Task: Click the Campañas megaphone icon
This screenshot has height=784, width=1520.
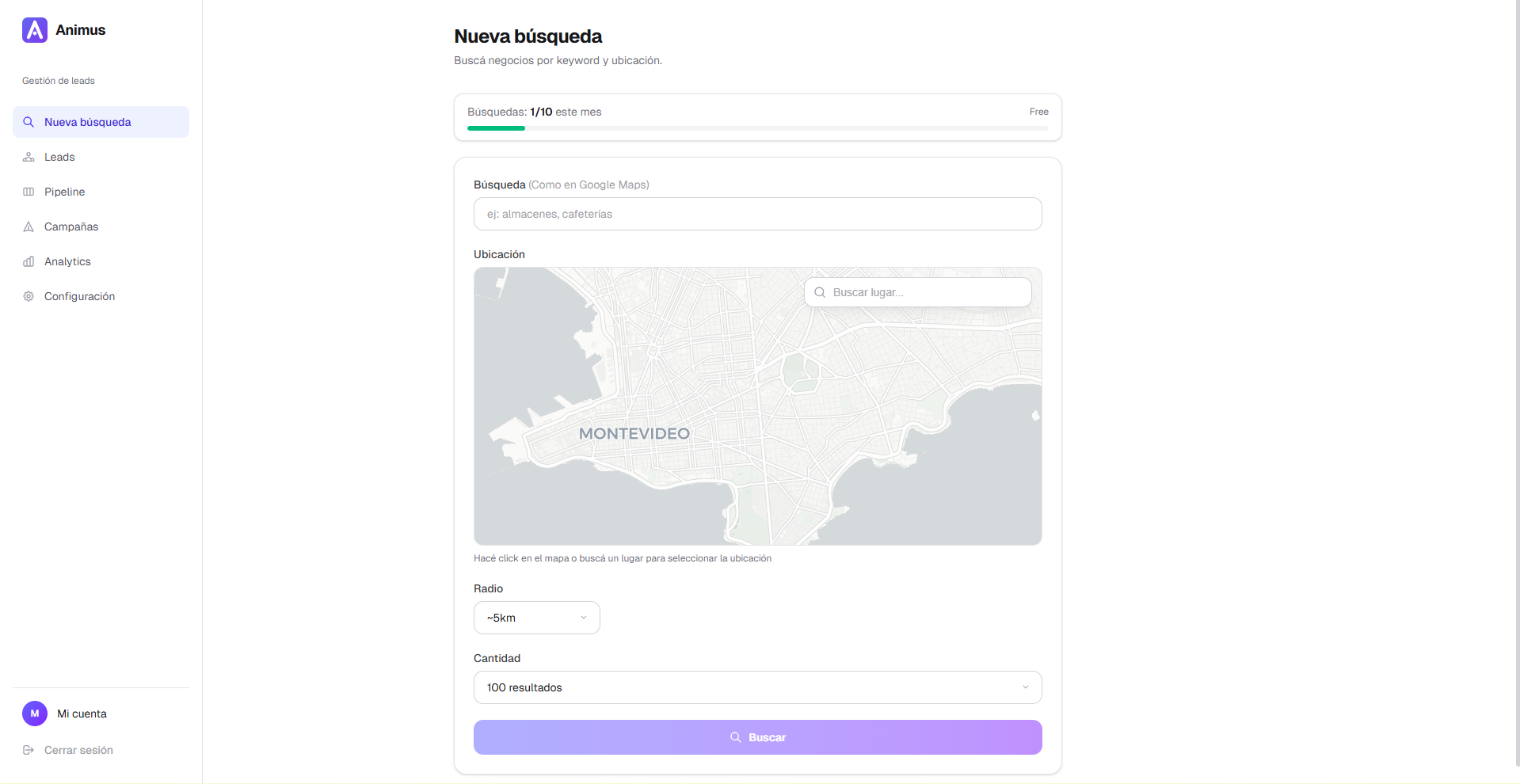Action: click(29, 226)
